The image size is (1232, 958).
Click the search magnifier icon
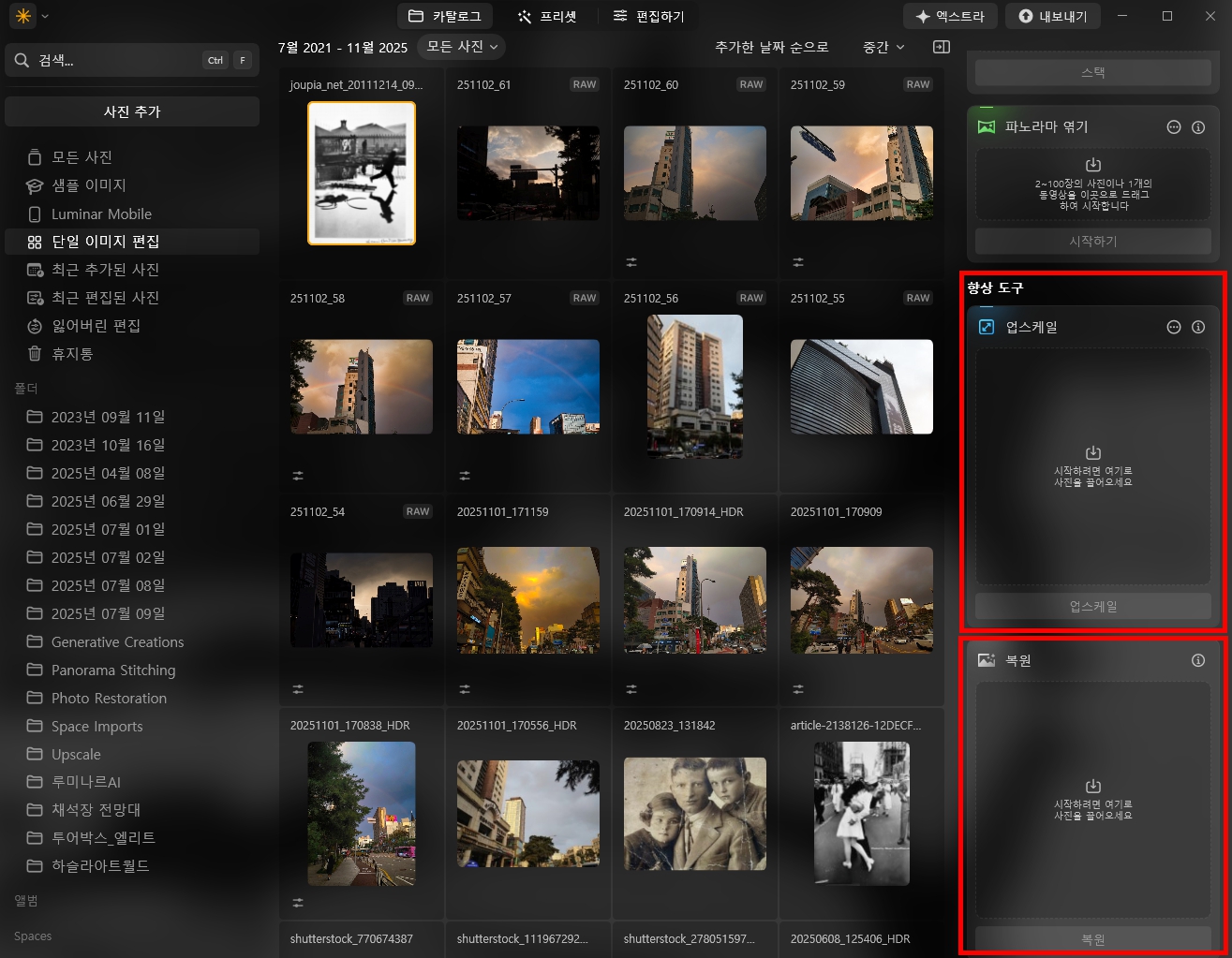click(x=22, y=61)
